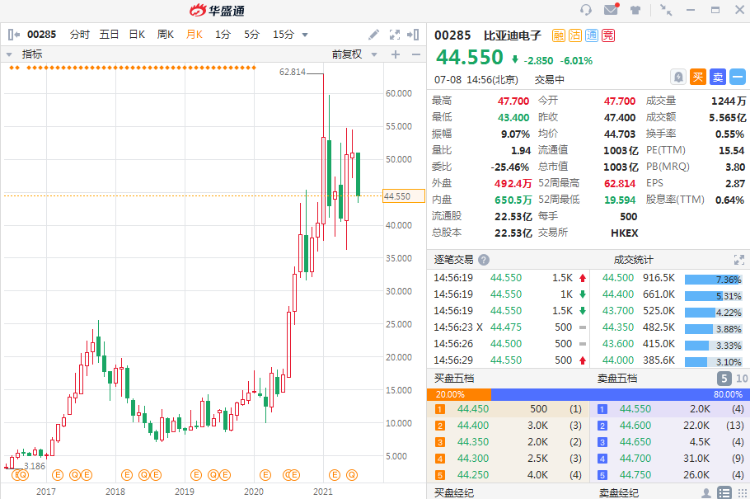Select ask level 1 price 44.550

point(635,409)
